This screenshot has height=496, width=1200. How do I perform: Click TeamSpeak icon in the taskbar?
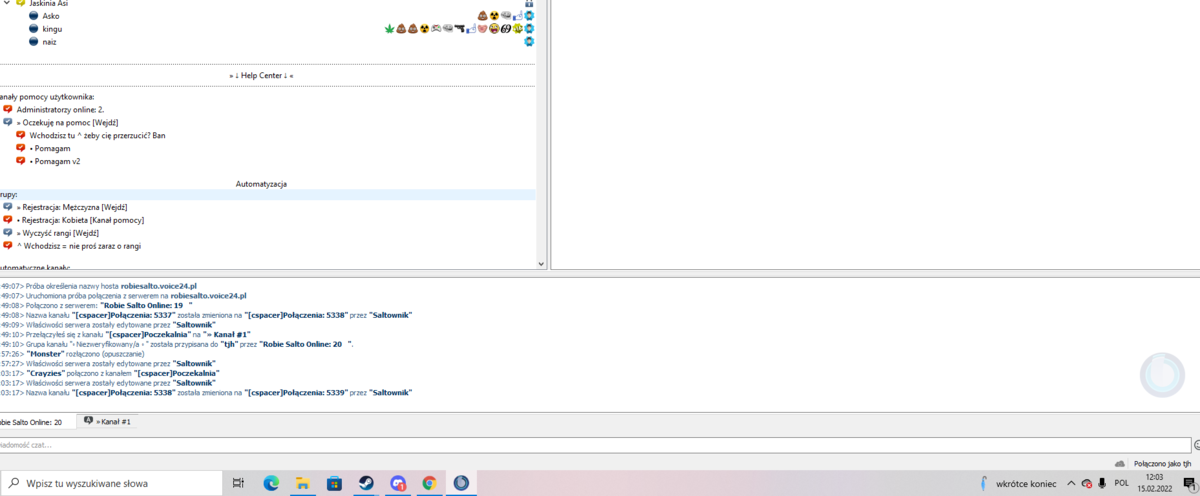[x=461, y=483]
